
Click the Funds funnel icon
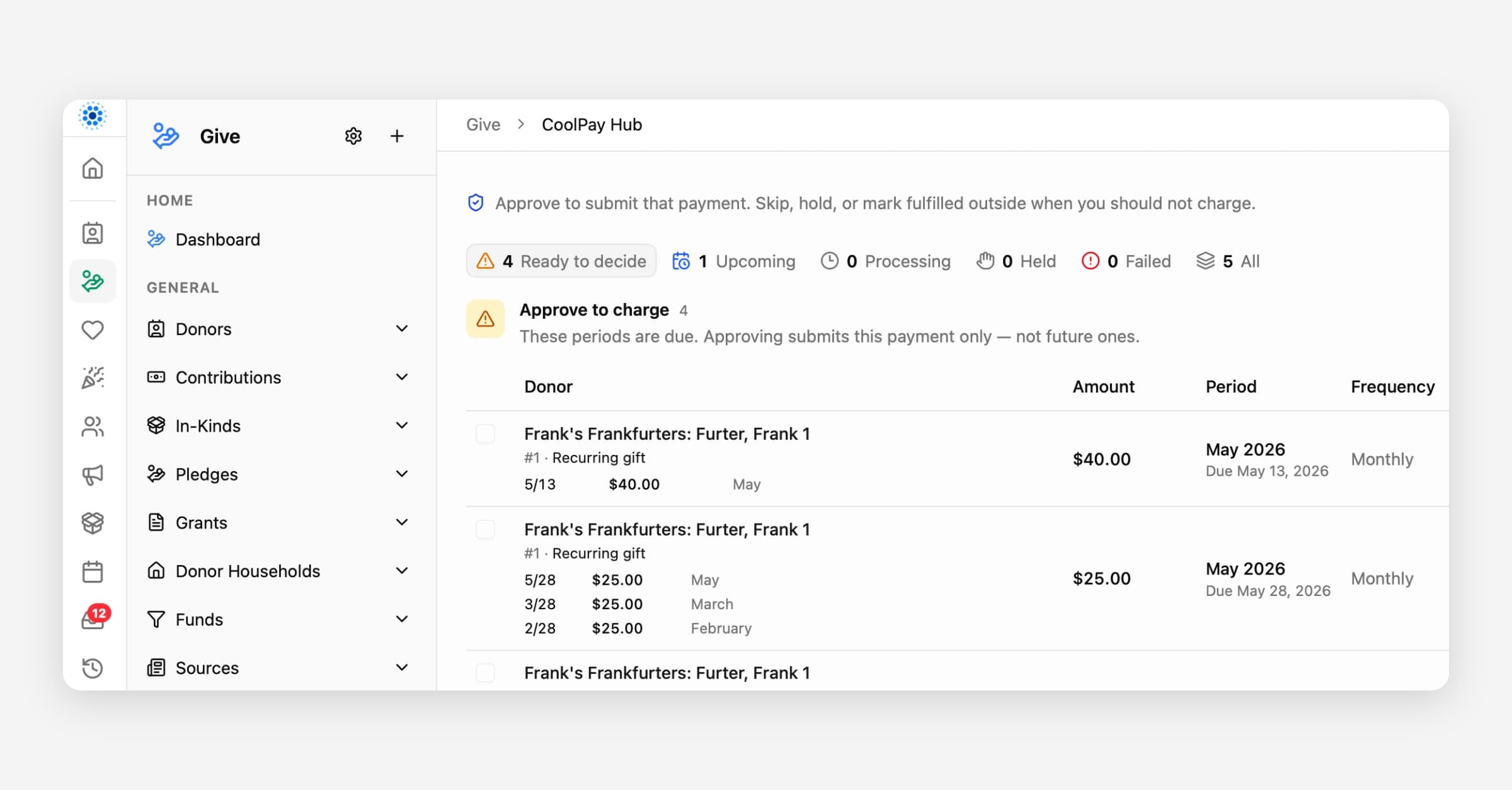point(156,619)
